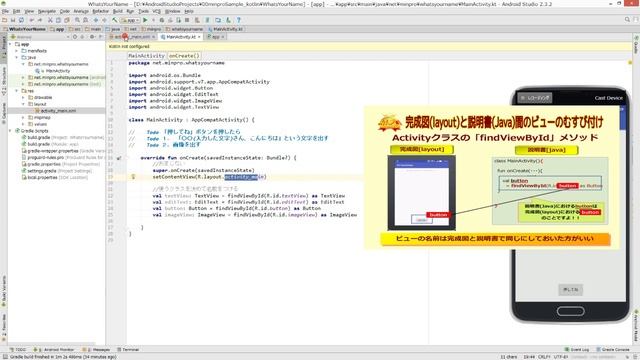Viewport: 640px width, 360px height.
Task: Open the Android project view dropdown
Action: point(41,37)
